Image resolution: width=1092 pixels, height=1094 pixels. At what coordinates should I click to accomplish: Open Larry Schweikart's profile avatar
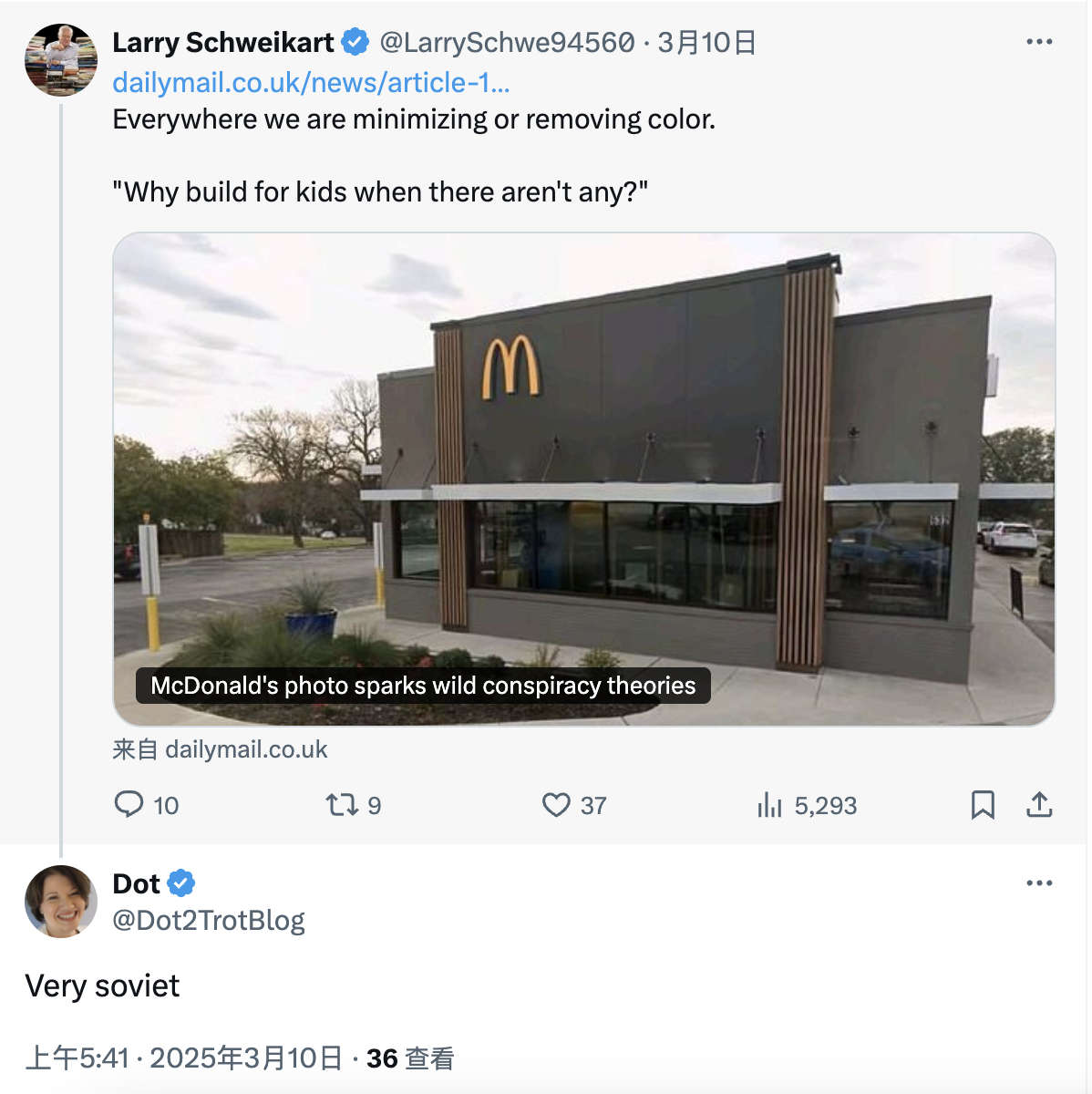click(61, 60)
